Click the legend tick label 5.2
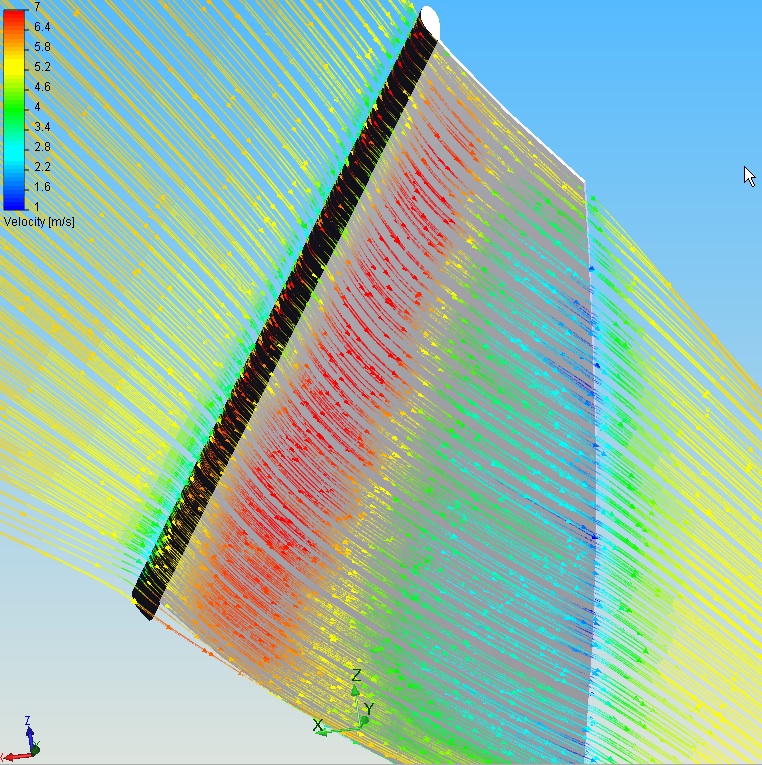The width and height of the screenshot is (762, 765). [x=41, y=66]
